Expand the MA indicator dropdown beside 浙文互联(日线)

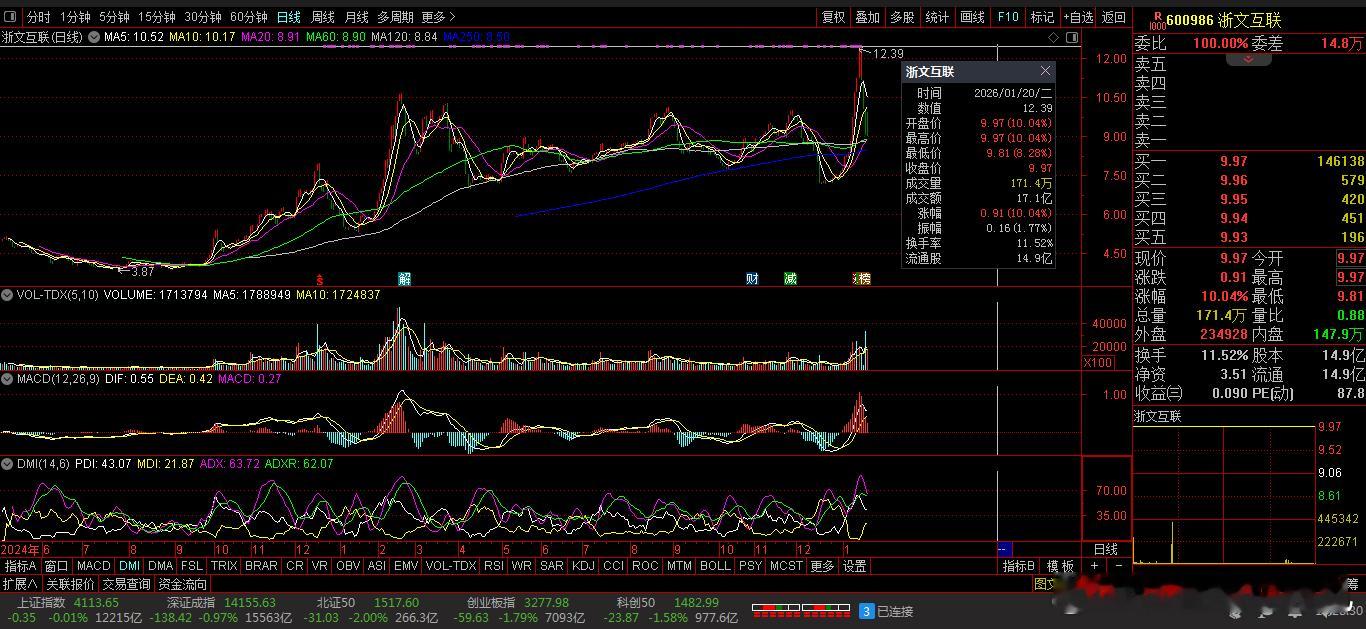(x=94, y=37)
